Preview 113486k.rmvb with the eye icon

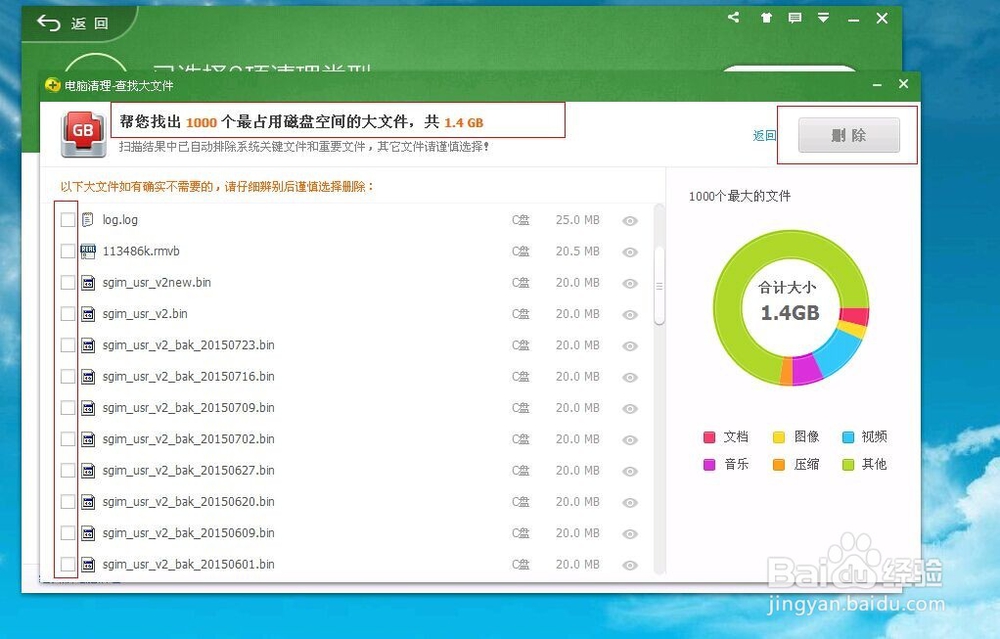[x=630, y=251]
